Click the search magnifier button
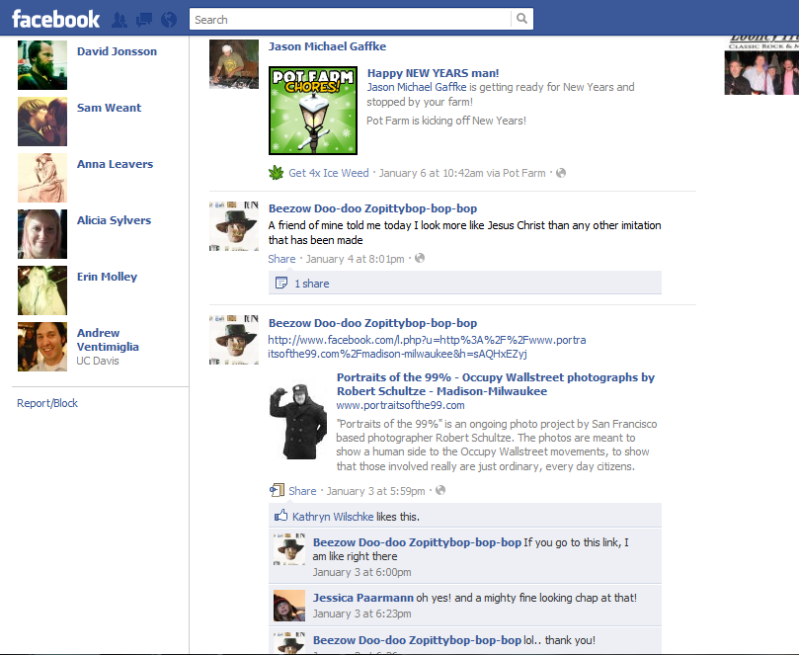This screenshot has width=799, height=655. pyautogui.click(x=521, y=19)
